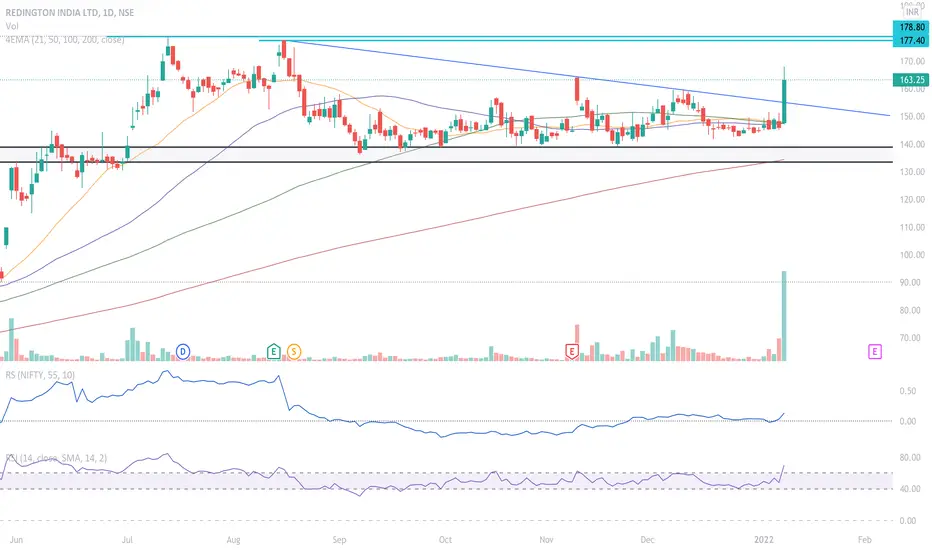Click the orange split 'S' event marker

tap(294, 351)
